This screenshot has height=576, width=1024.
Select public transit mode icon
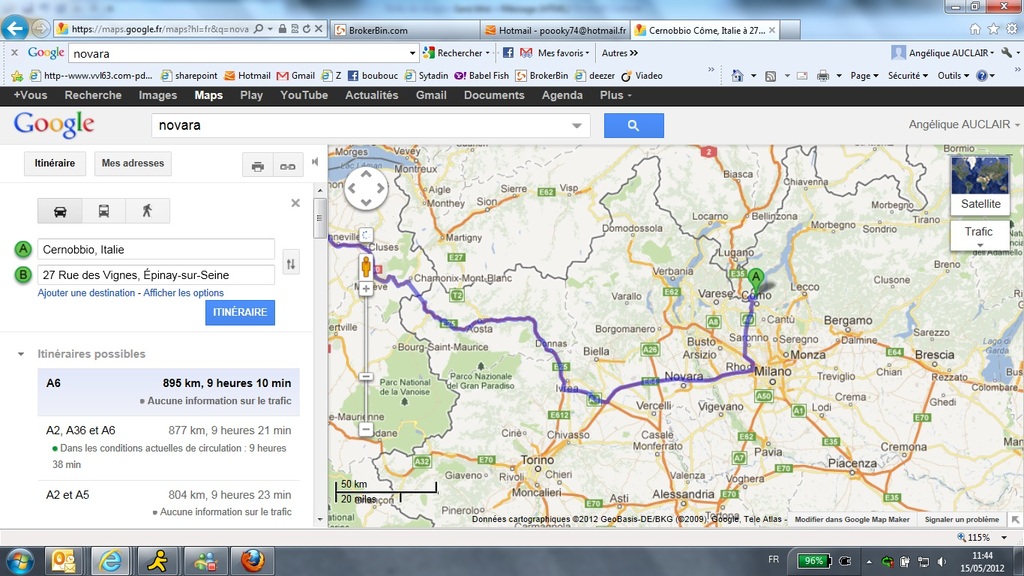[103, 211]
